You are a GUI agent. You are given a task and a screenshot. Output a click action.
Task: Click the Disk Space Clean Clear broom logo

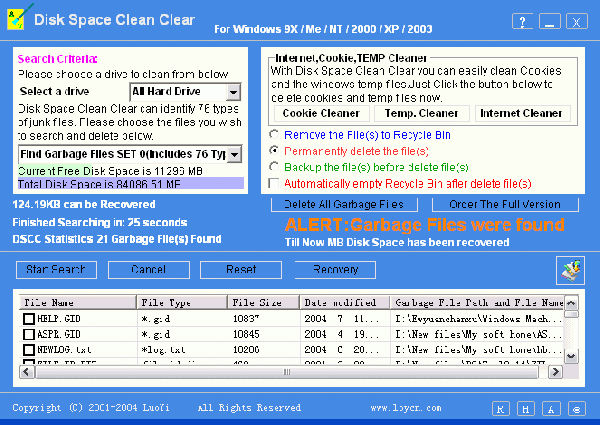(x=18, y=18)
